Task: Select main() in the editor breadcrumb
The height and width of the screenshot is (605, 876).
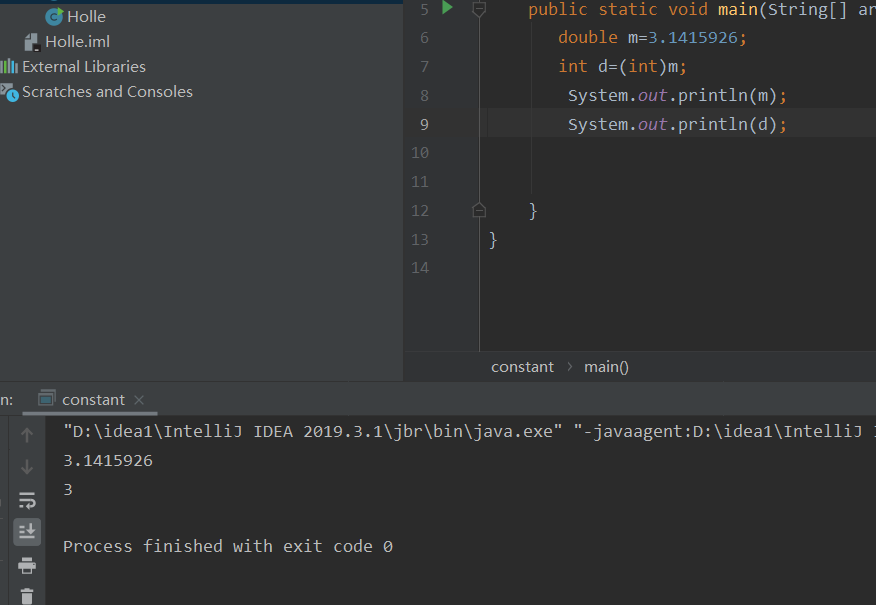Action: pos(606,367)
